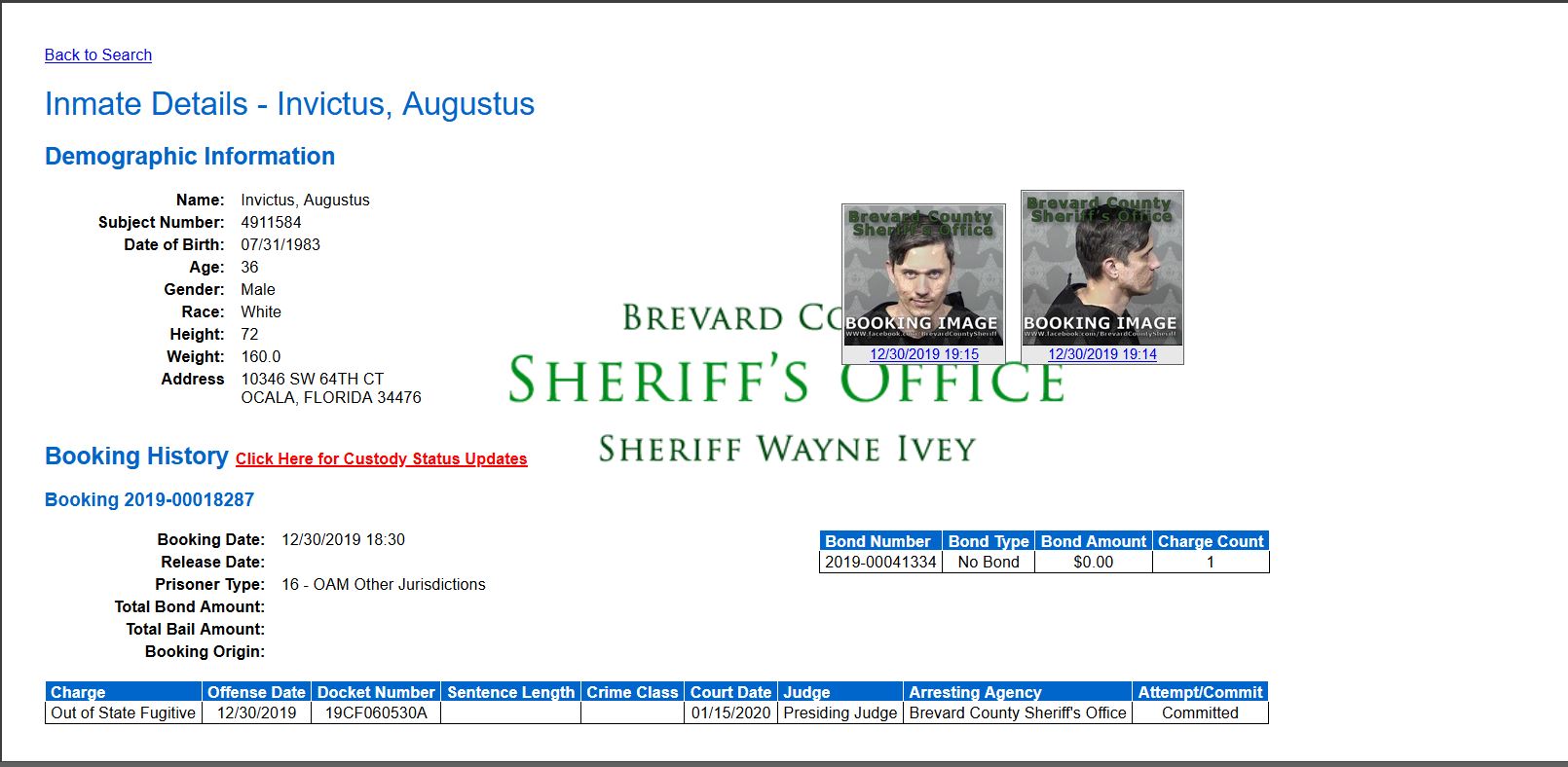The width and height of the screenshot is (1568, 767).
Task: Click the court date 01/15/2020
Action: [730, 713]
